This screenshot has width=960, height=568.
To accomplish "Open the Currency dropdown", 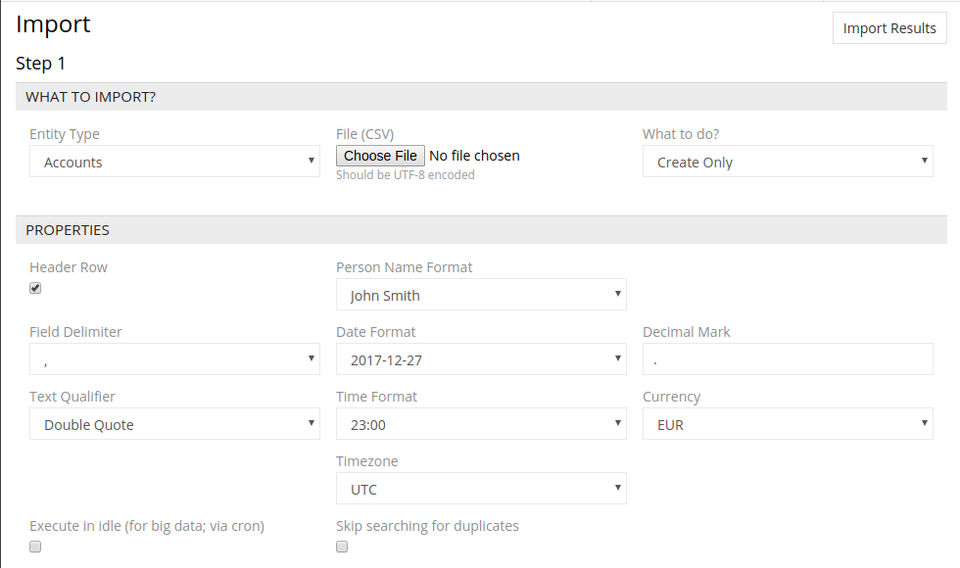I will coord(787,424).
